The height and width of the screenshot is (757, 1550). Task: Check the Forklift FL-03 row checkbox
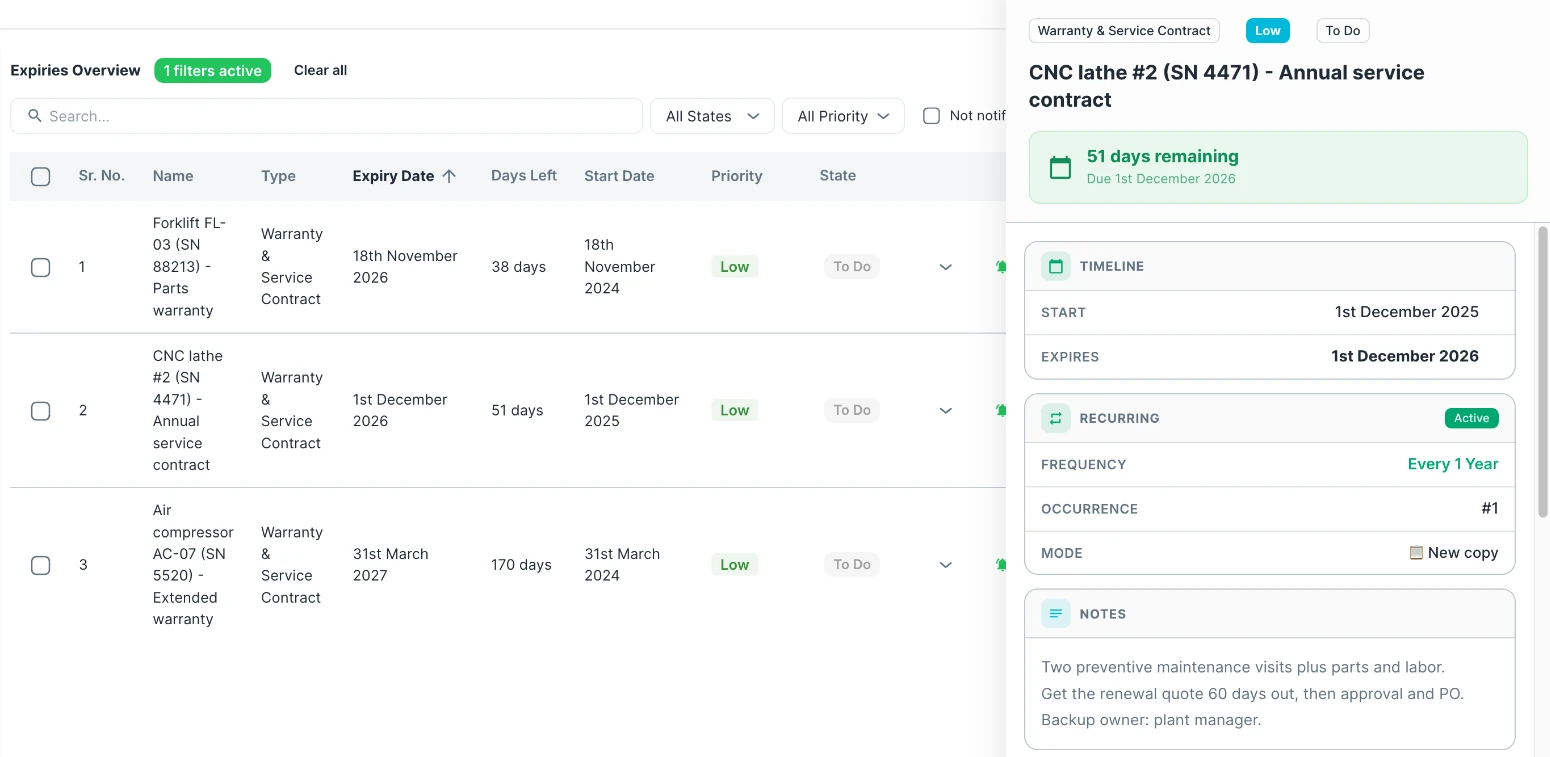coord(41,267)
